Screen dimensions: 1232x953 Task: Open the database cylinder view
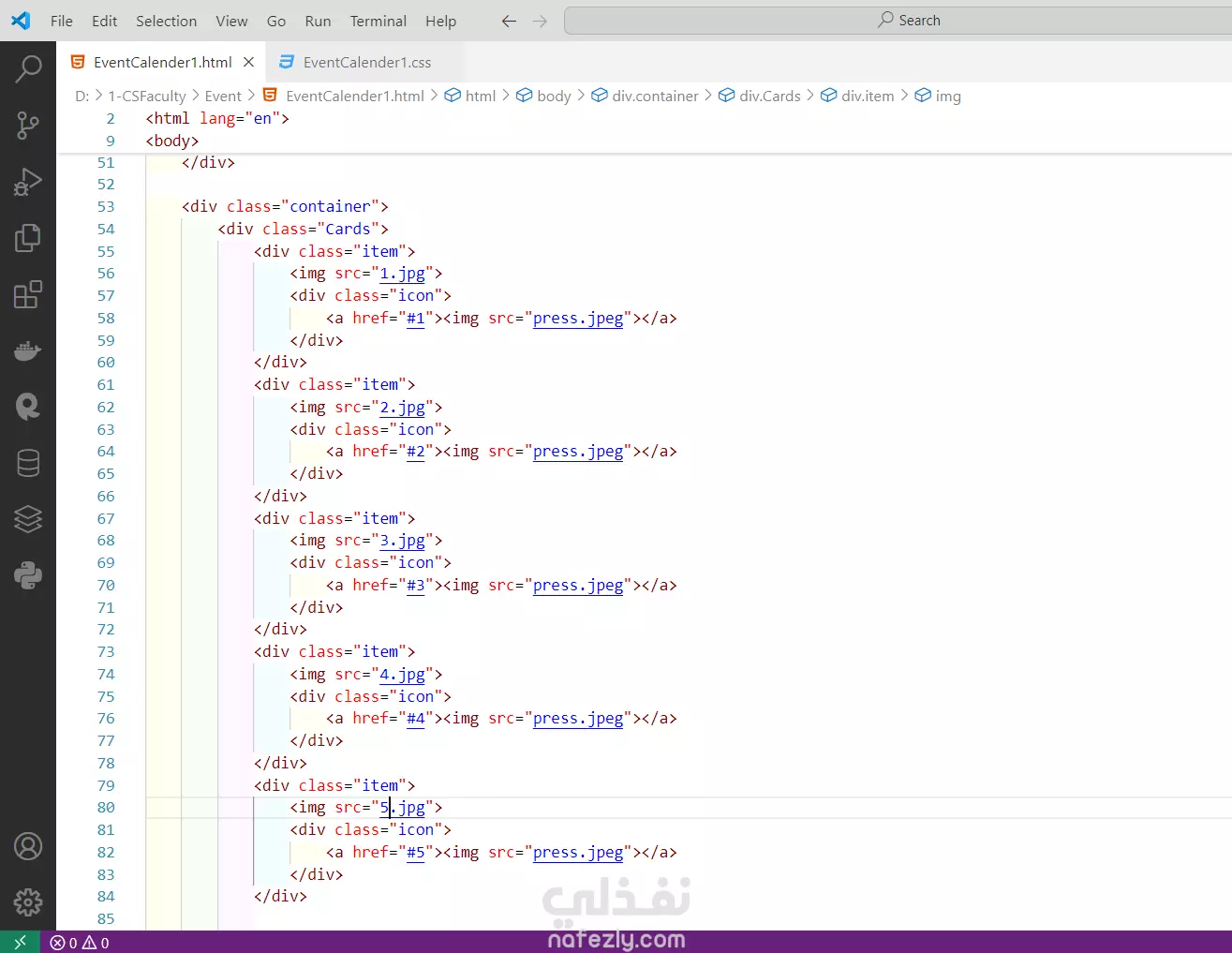pos(28,463)
